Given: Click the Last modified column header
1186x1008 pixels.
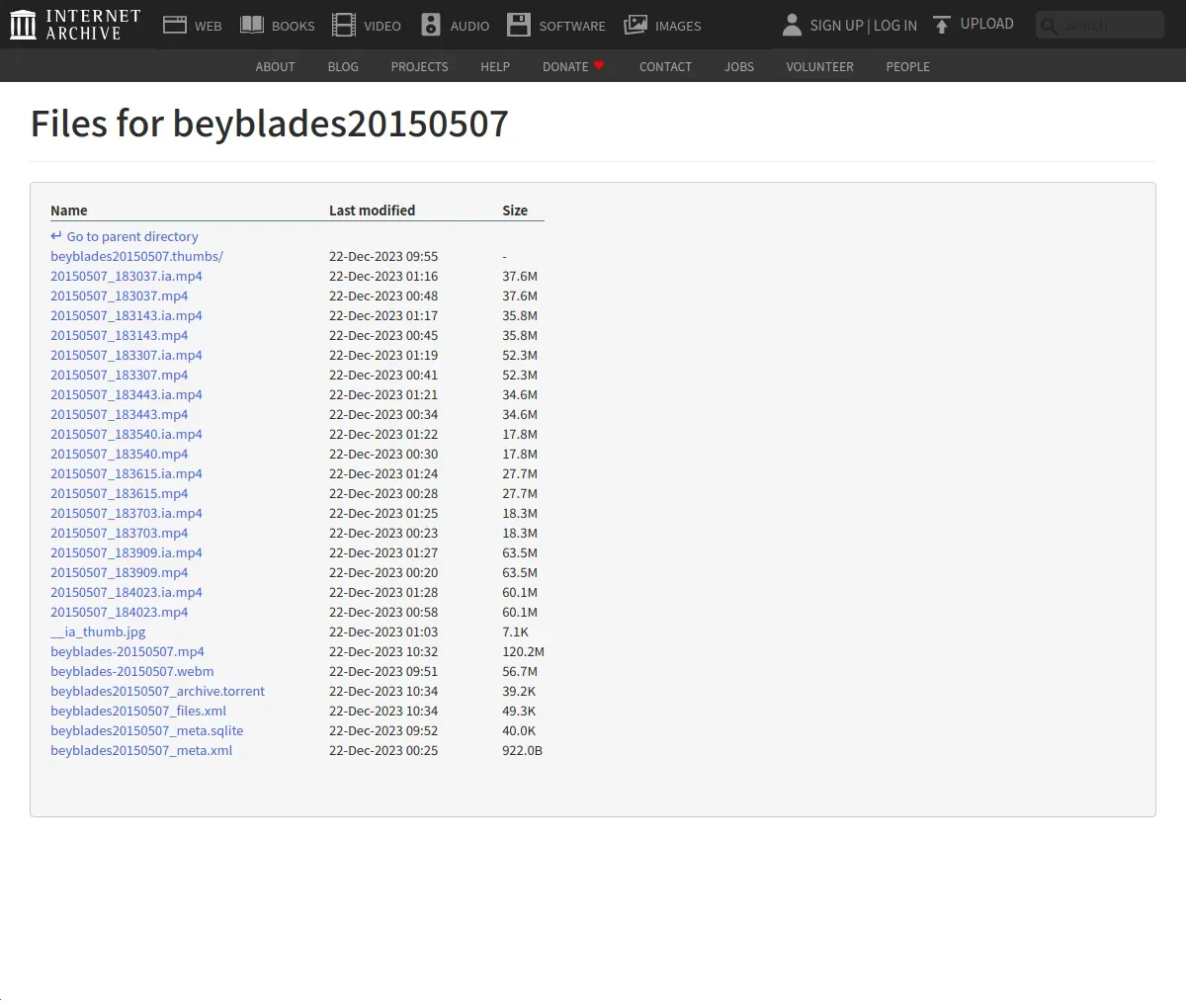Looking at the screenshot, I should [x=372, y=210].
